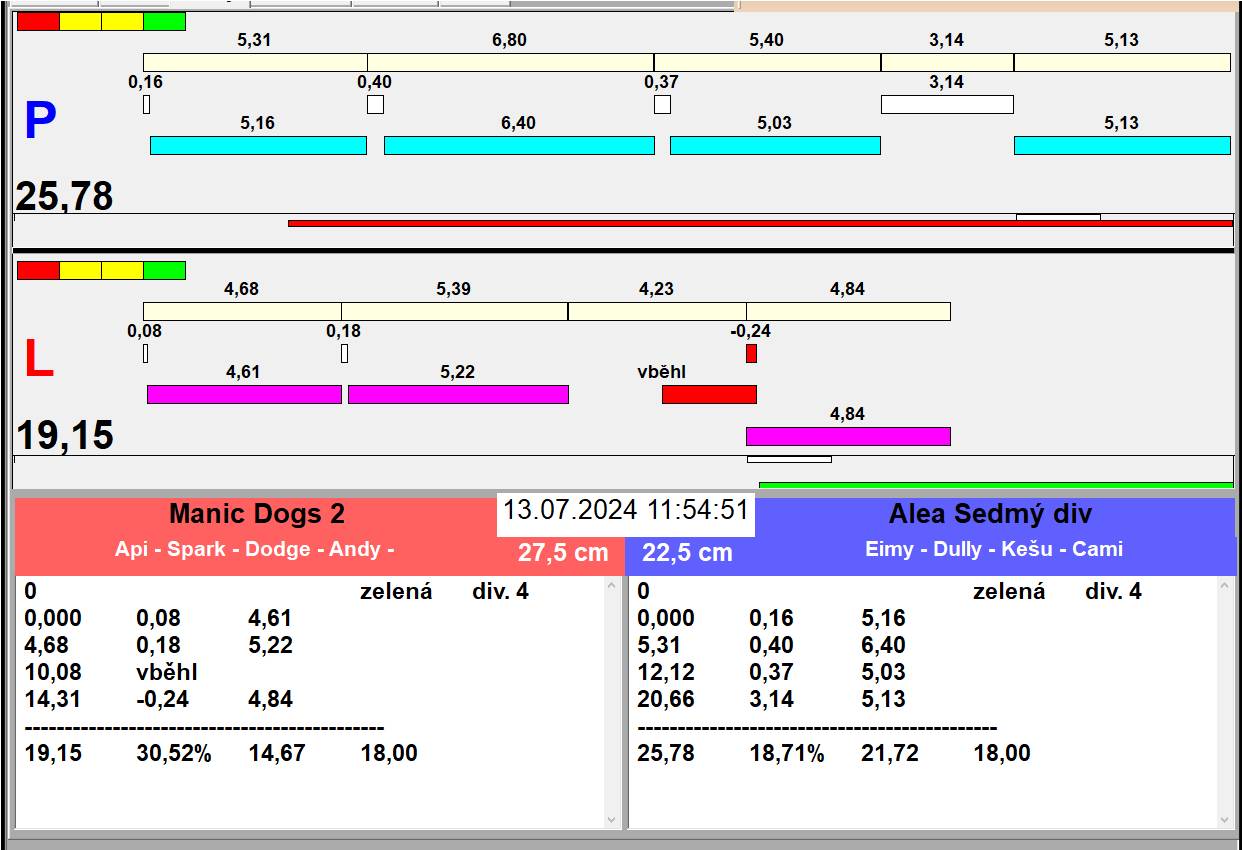1242x850 pixels.
Task: Click the red L lane letter
Action: pos(39,360)
